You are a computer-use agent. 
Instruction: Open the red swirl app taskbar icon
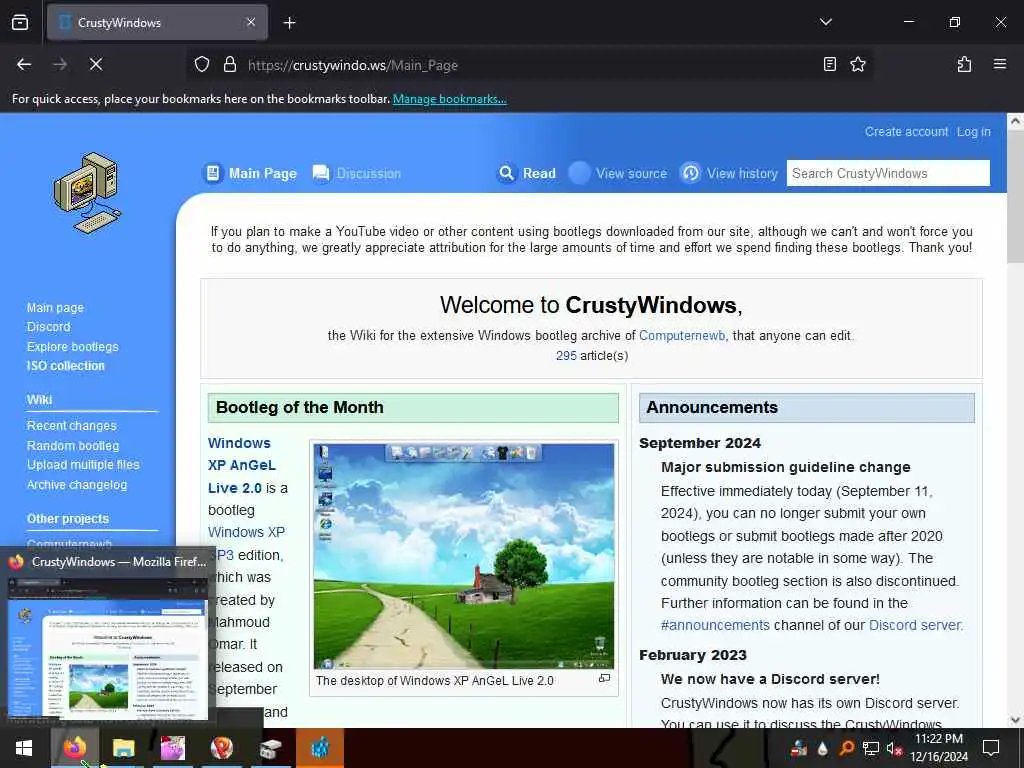[221, 748]
